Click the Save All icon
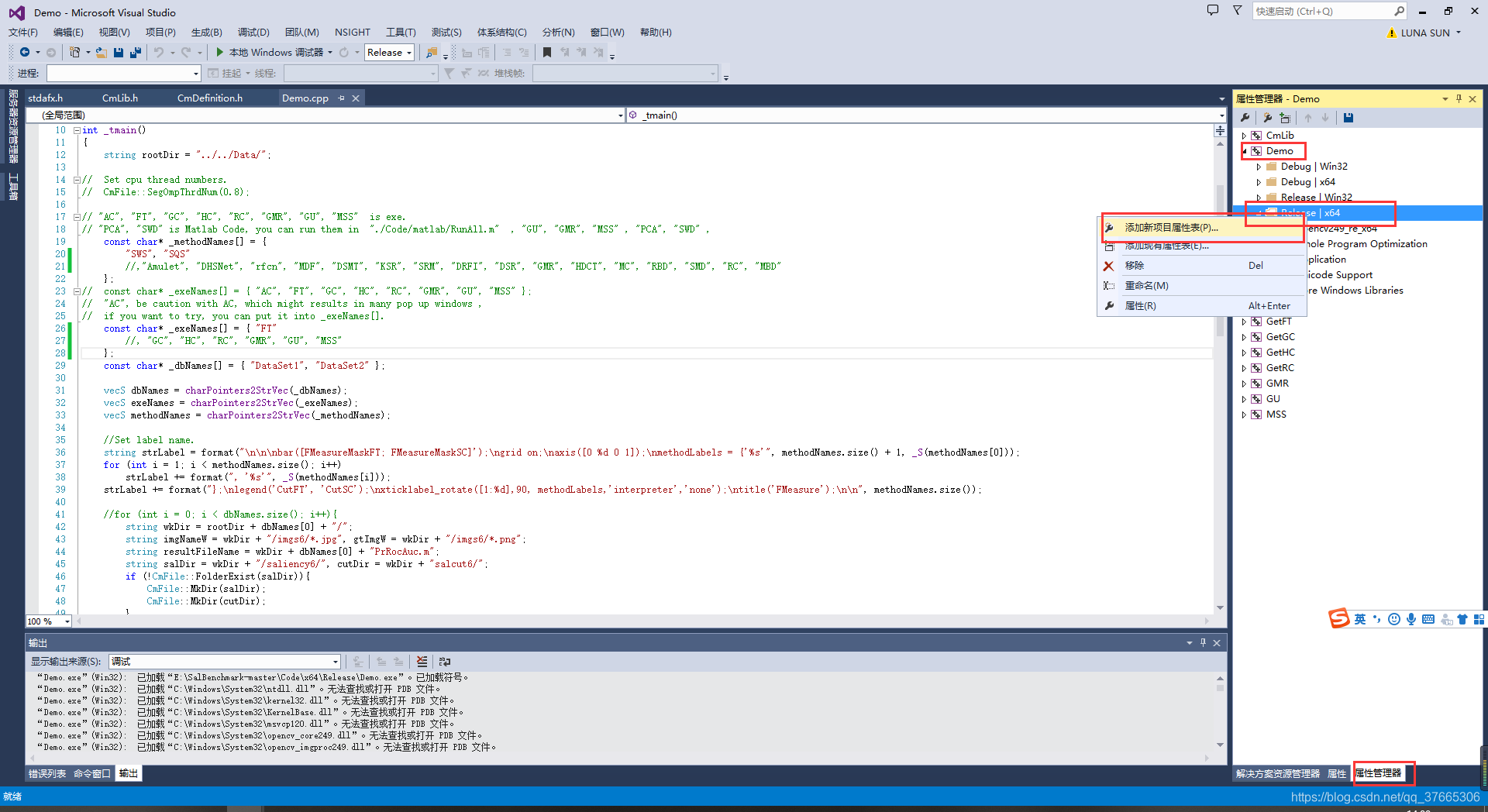The width and height of the screenshot is (1488, 812). 136,52
